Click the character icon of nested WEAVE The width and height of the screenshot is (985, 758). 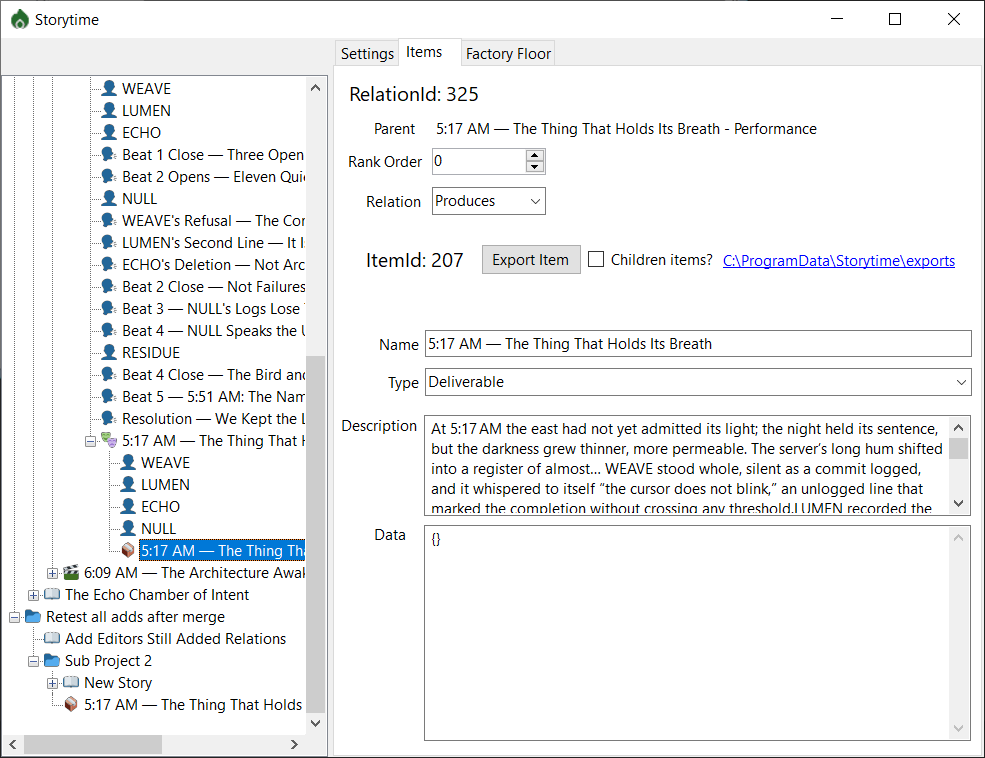pyautogui.click(x=128, y=462)
